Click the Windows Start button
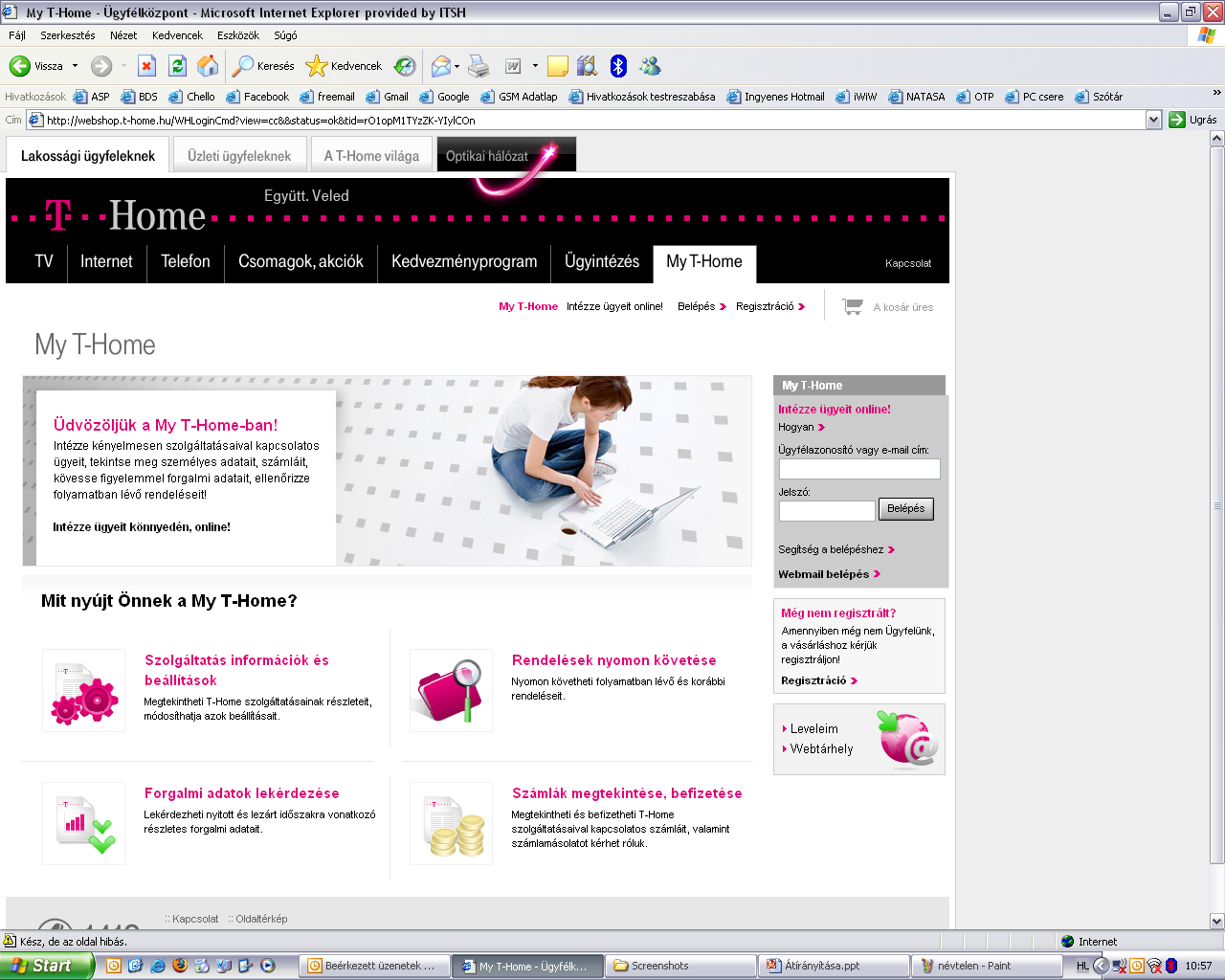Viewport: 1225px width, 980px height. [46, 966]
